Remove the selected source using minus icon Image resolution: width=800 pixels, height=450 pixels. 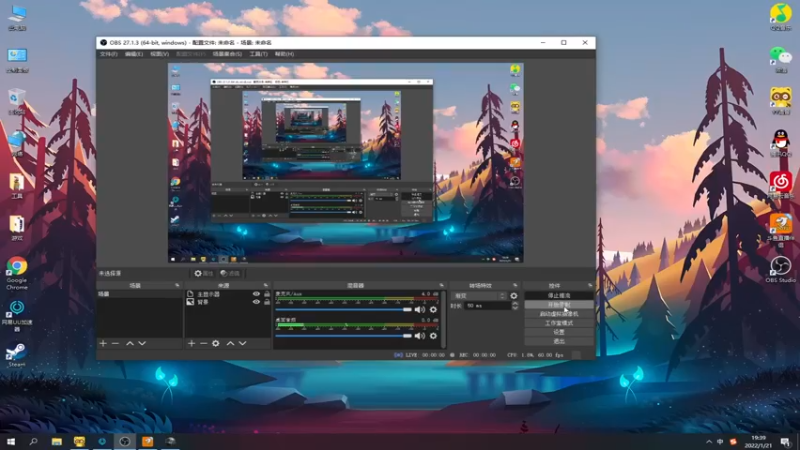[x=204, y=343]
